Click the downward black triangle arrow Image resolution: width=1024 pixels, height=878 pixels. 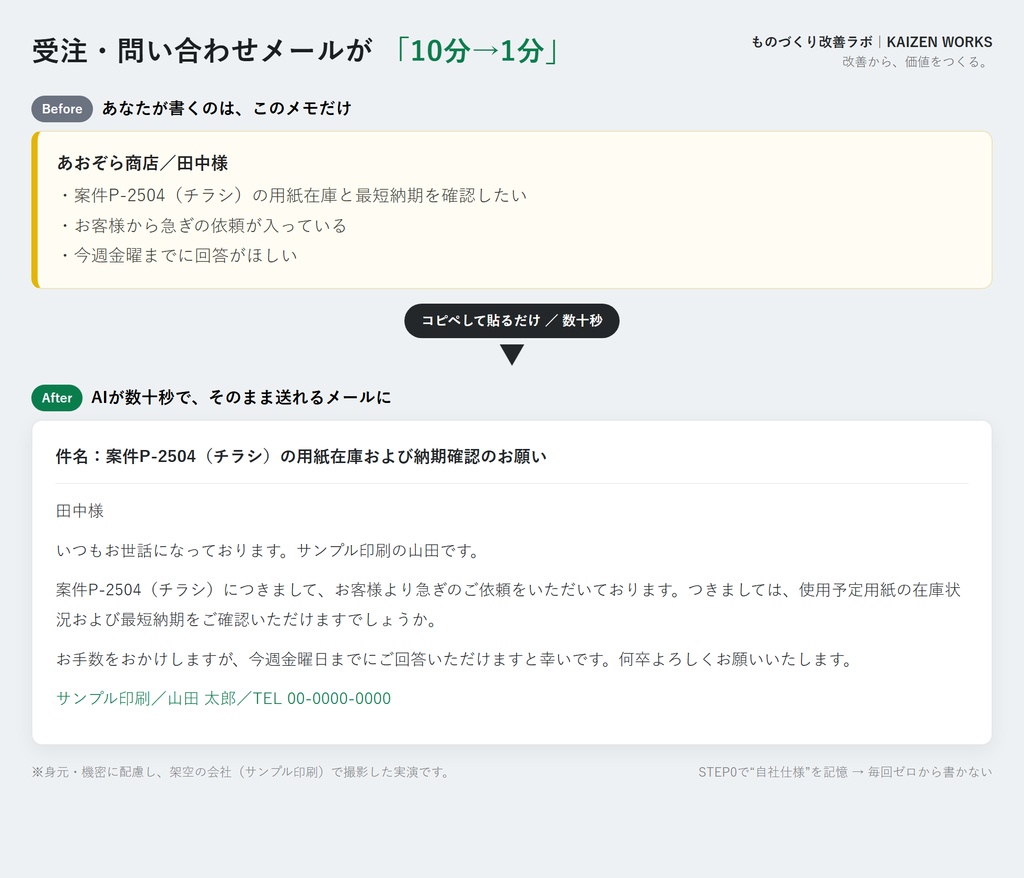pyautogui.click(x=512, y=355)
